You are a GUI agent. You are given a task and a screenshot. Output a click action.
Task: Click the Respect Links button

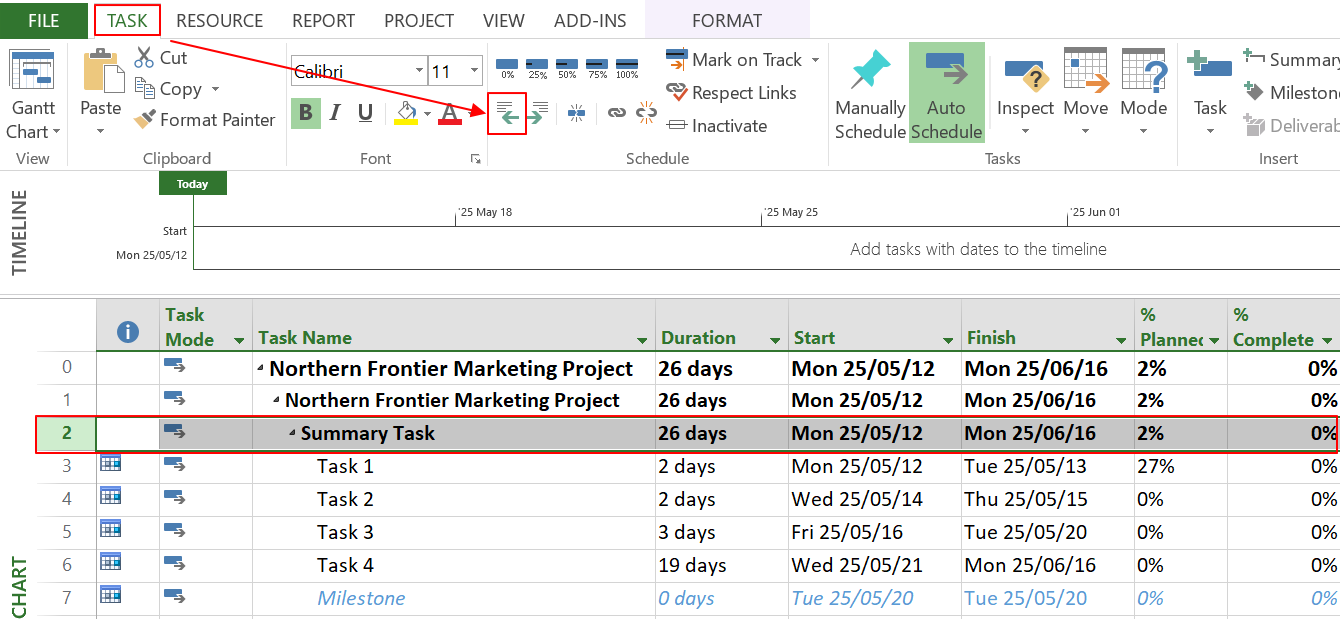(730, 93)
